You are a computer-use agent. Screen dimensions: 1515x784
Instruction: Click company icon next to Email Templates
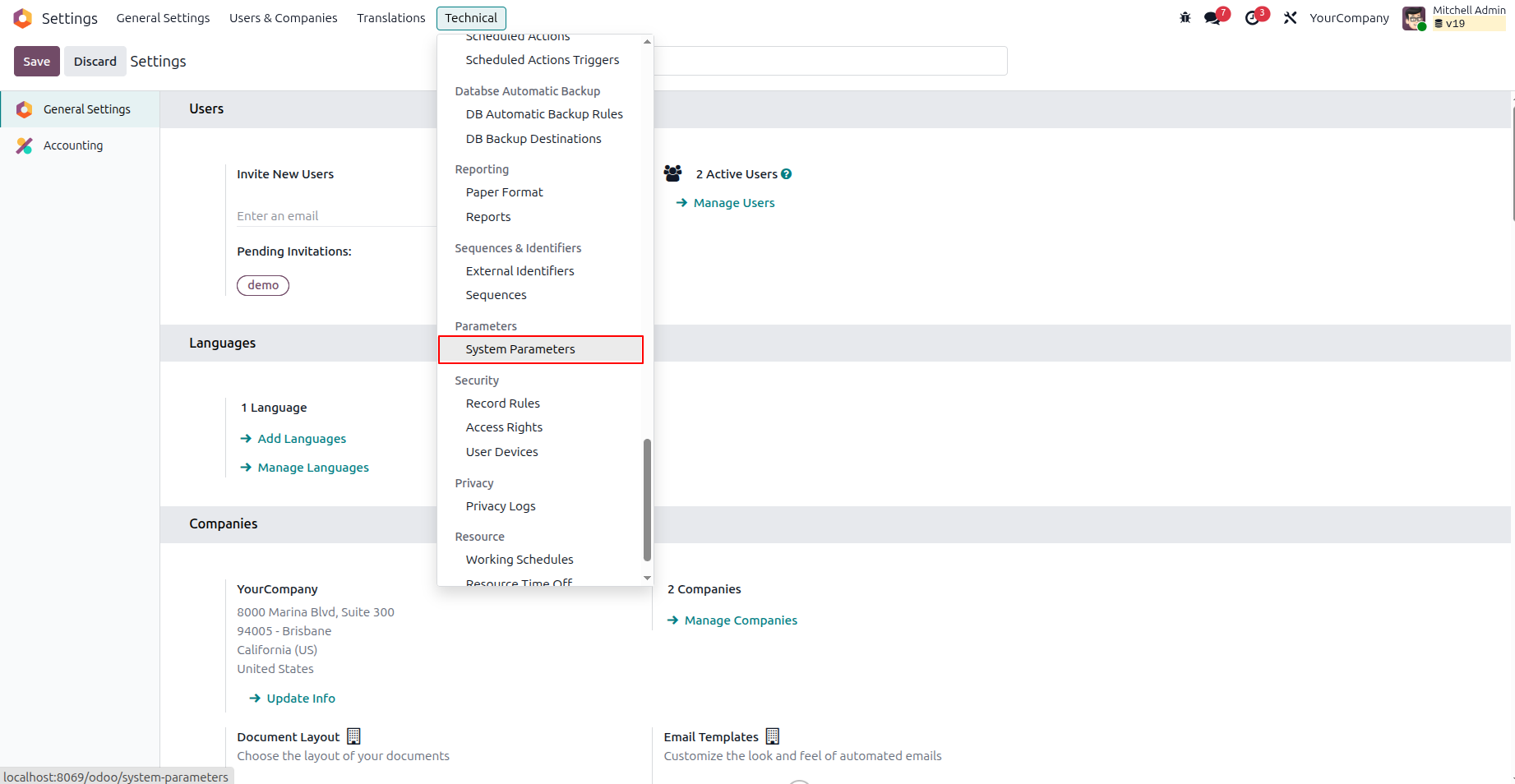(772, 736)
